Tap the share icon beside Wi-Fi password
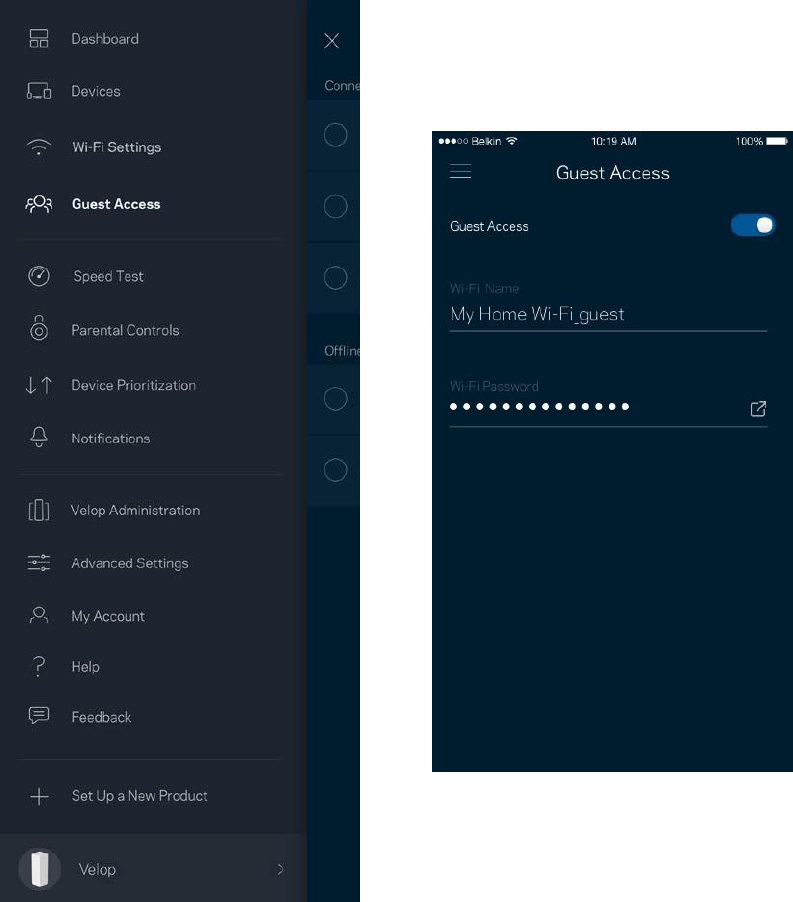Image resolution: width=793 pixels, height=902 pixels. coord(758,408)
